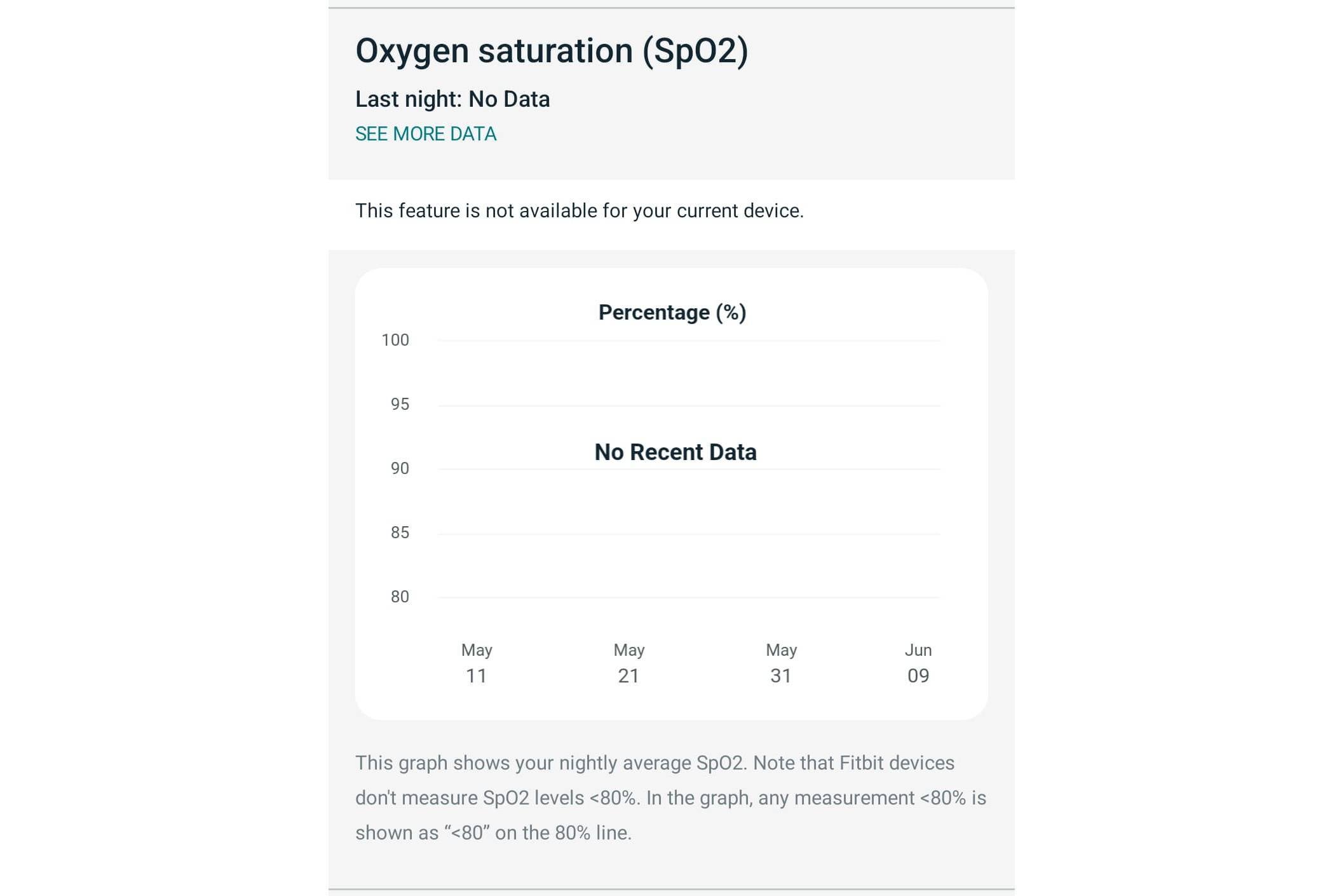Choose the May 31 date marker

pos(781,663)
